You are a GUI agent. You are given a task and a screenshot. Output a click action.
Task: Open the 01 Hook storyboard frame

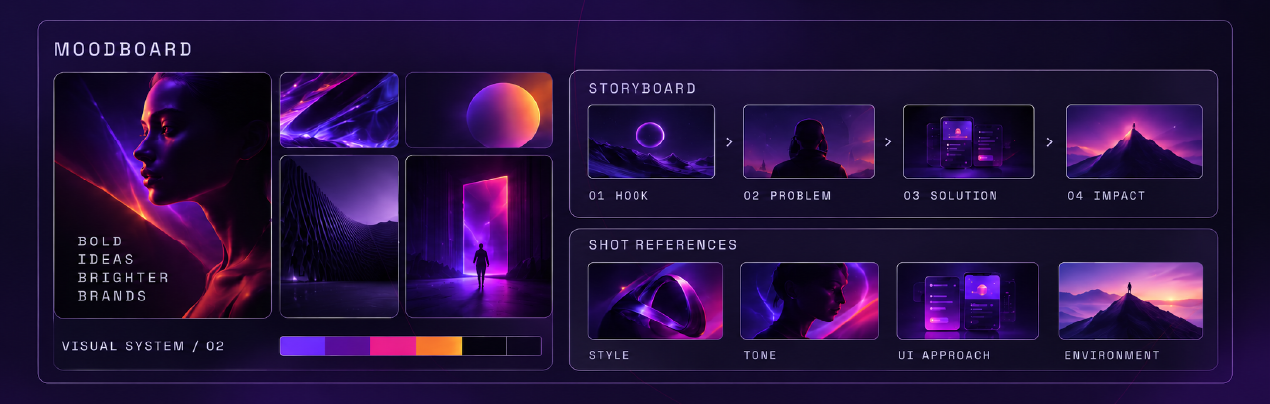click(x=651, y=142)
